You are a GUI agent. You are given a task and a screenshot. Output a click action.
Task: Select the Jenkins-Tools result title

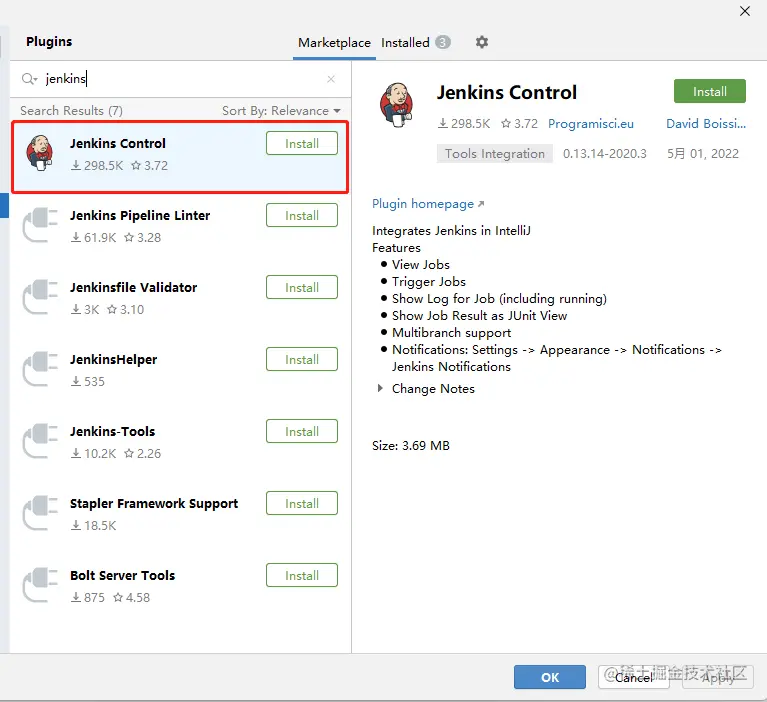tap(113, 431)
